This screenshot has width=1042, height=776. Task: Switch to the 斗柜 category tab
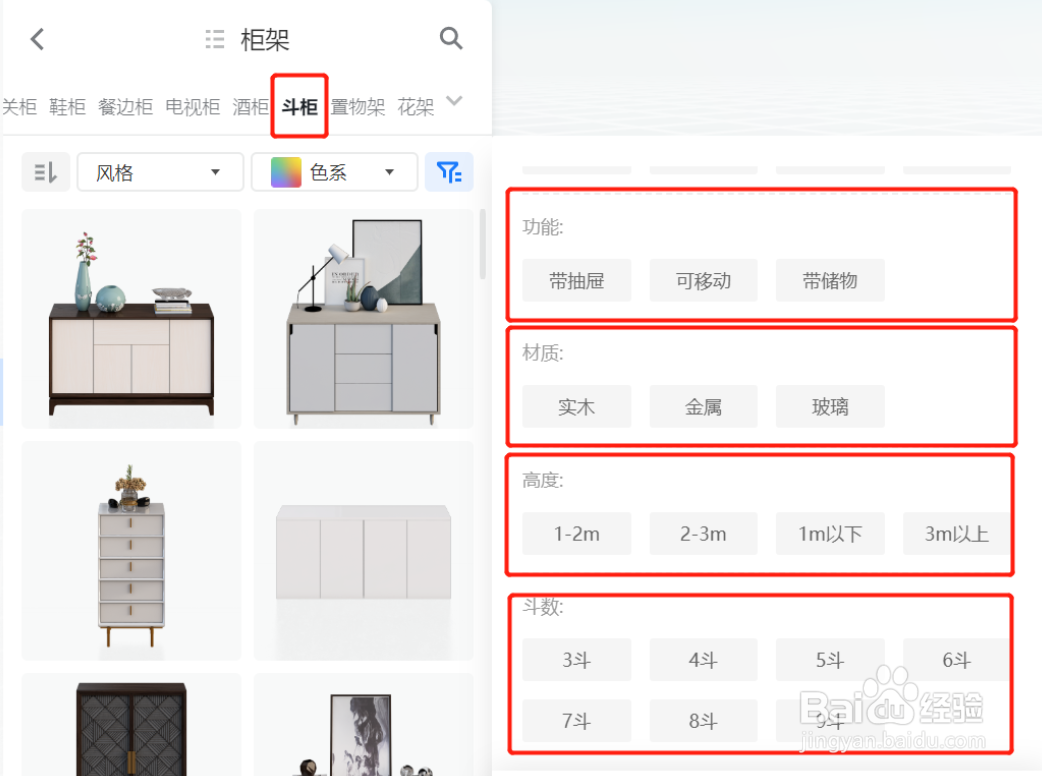pyautogui.click(x=299, y=107)
